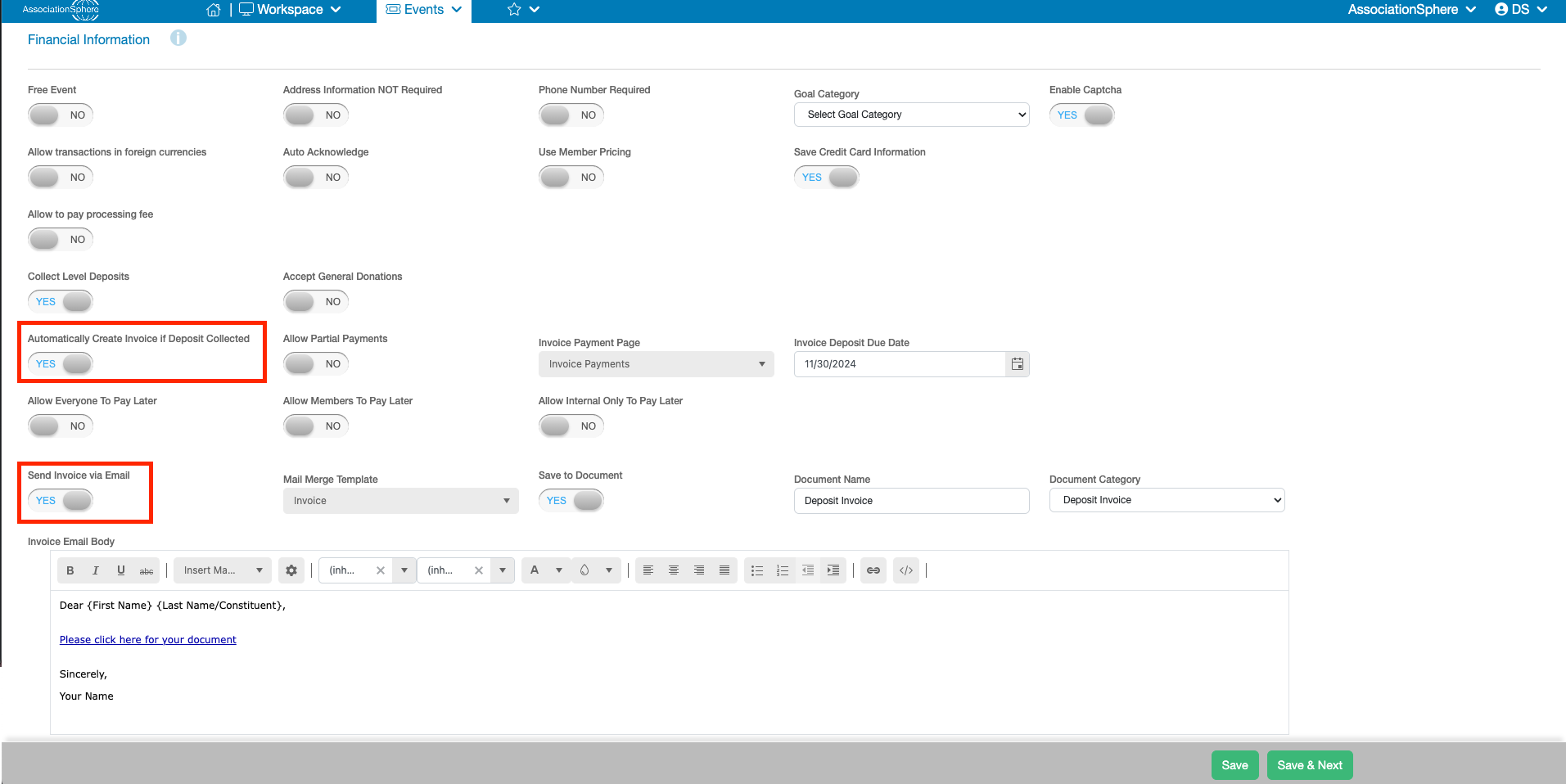This screenshot has width=1566, height=784.
Task: Toggle Phone Number Required switch
Action: click(571, 115)
